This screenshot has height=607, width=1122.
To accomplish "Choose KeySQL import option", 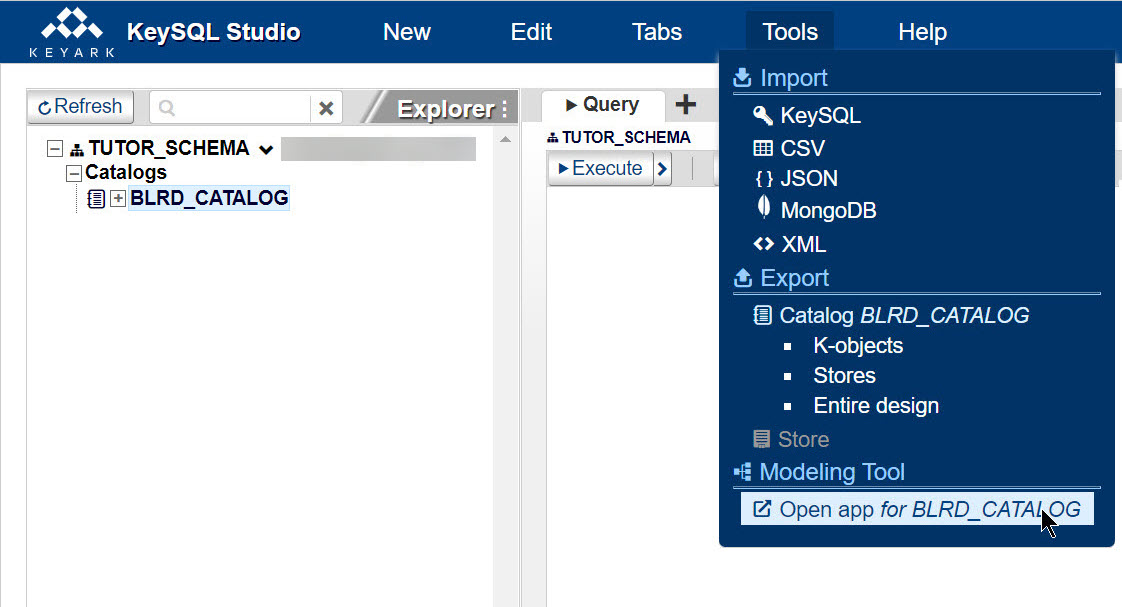I will click(x=820, y=115).
